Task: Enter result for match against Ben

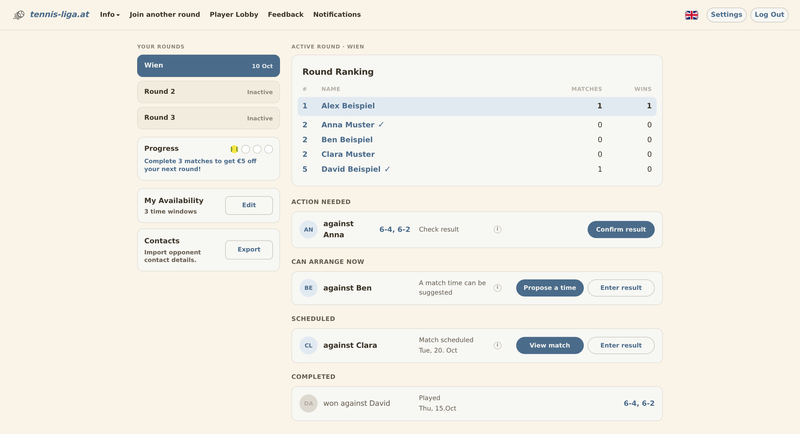Action: pyautogui.click(x=621, y=288)
